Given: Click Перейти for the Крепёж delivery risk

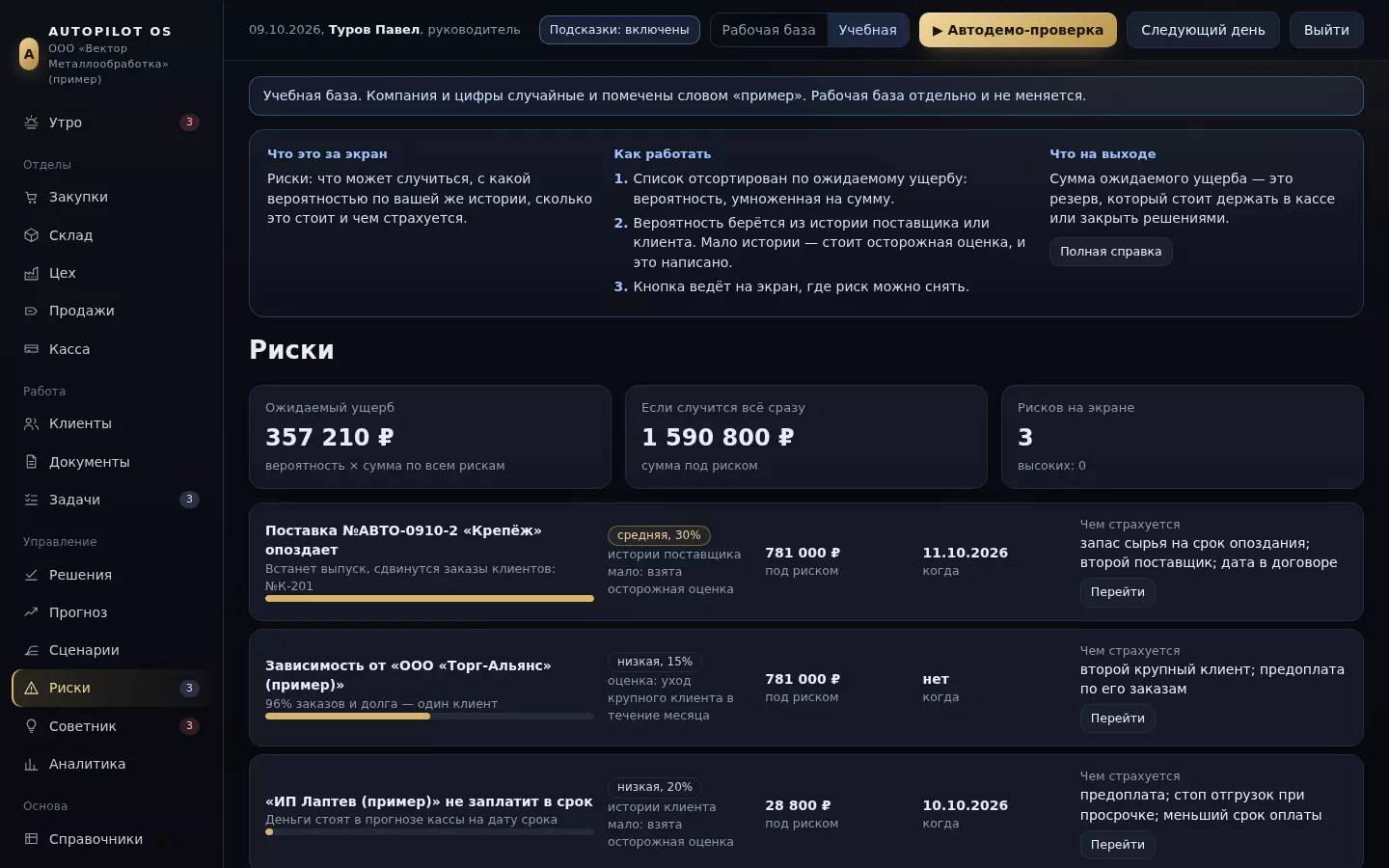Looking at the screenshot, I should tap(1118, 592).
